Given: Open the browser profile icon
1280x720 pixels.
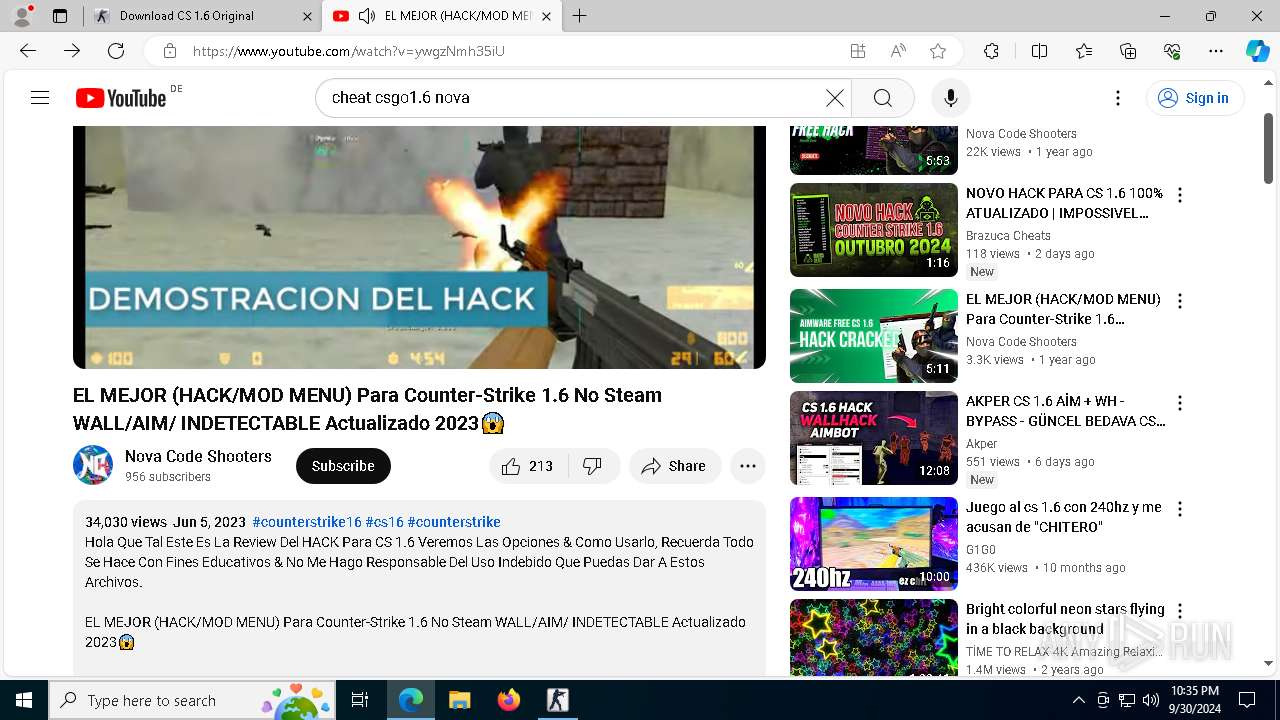Looking at the screenshot, I should 22,16.
